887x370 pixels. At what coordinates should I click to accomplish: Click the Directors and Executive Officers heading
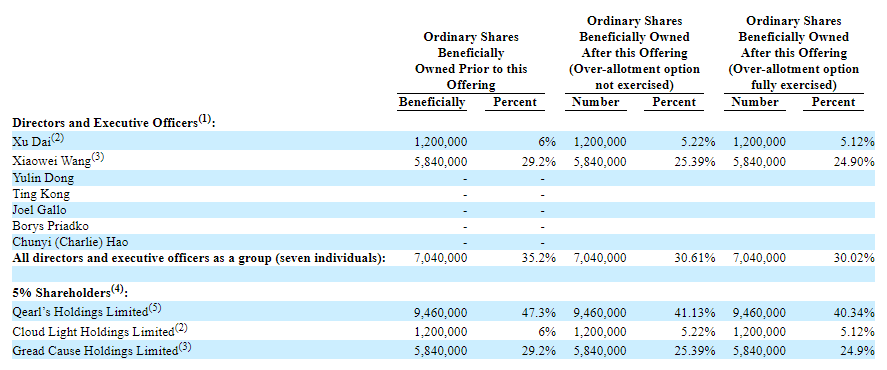114,122
